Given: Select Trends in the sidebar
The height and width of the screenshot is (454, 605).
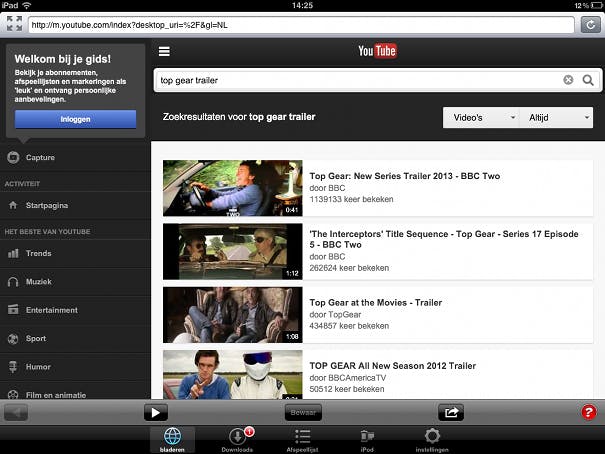Looking at the screenshot, I should pos(38,254).
